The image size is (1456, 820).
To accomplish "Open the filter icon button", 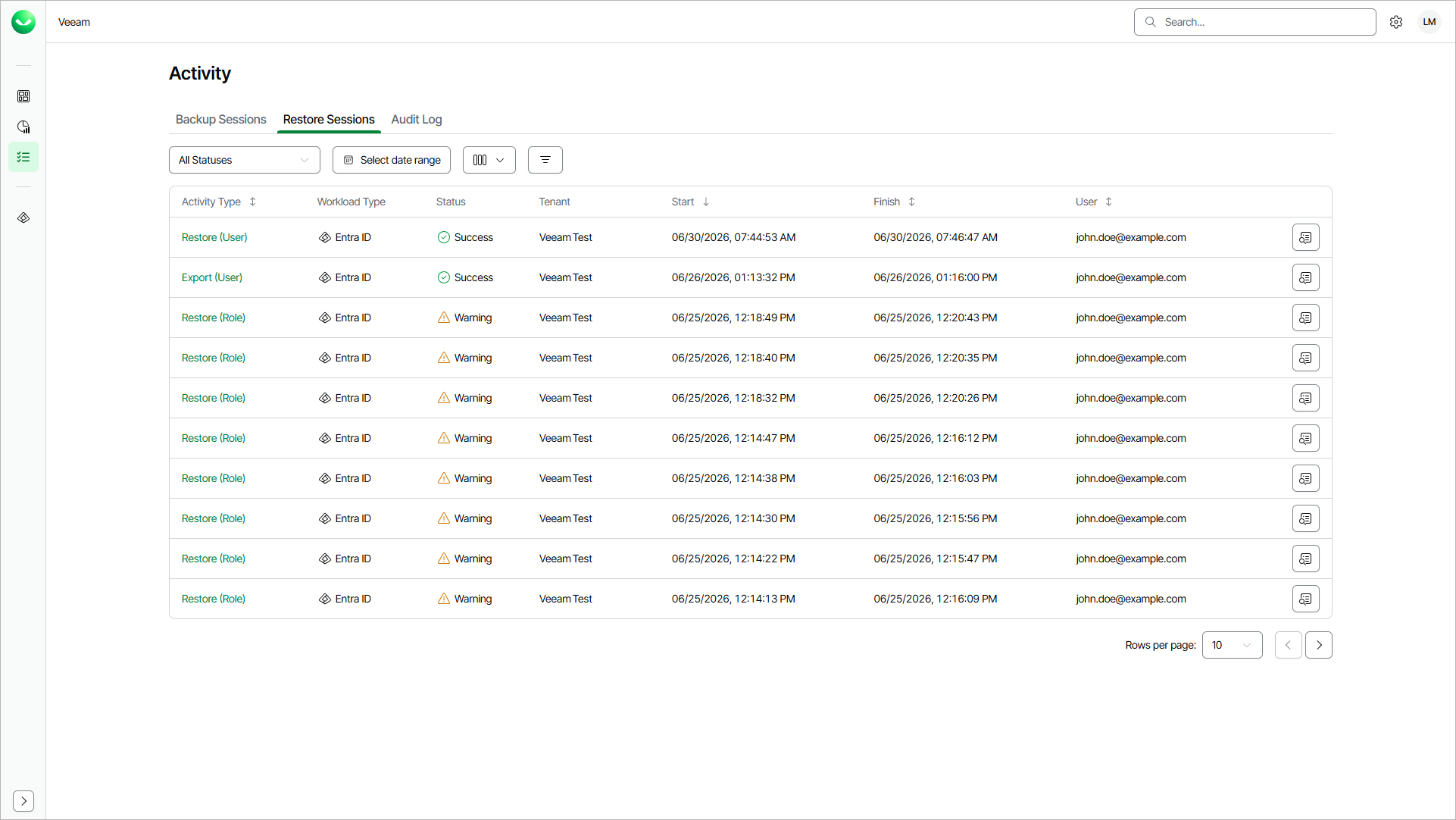I will 545,160.
